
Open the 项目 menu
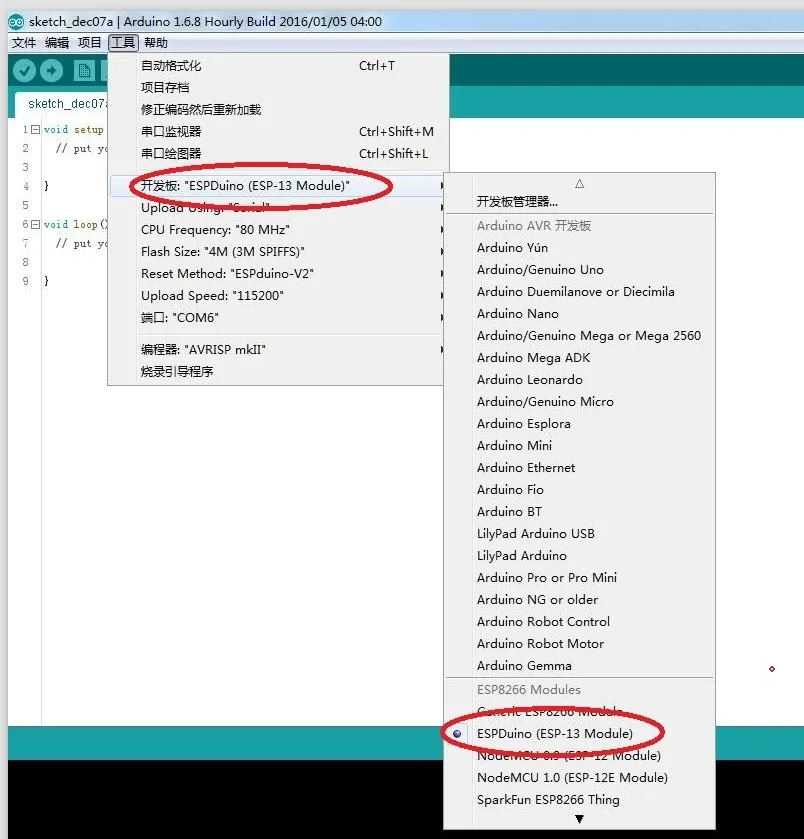coord(89,42)
